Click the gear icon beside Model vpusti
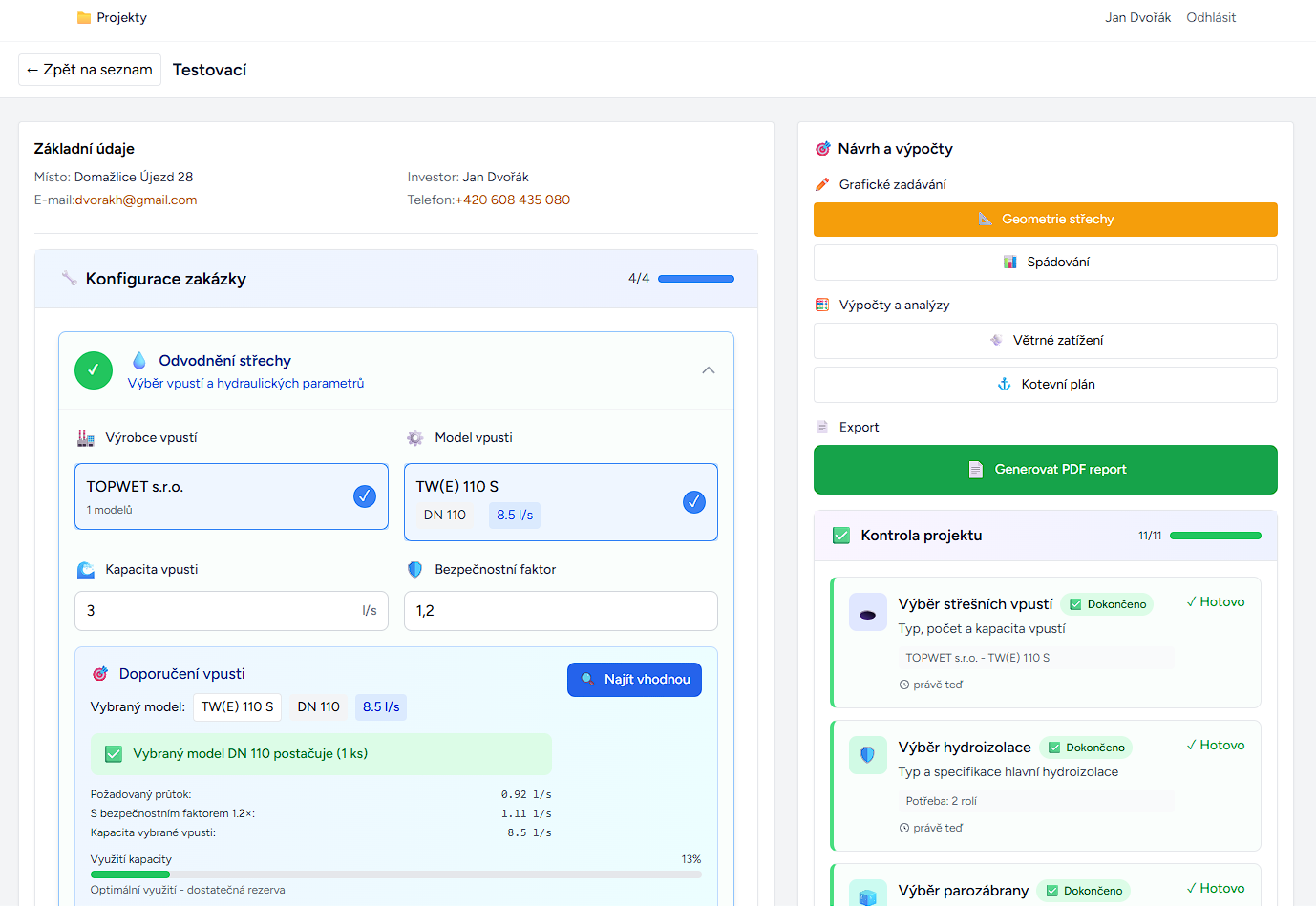 pyautogui.click(x=415, y=438)
